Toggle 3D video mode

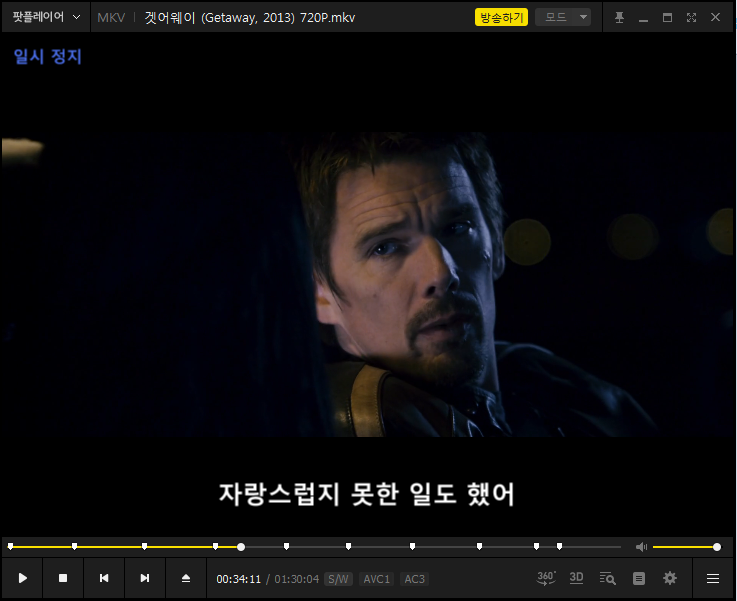point(576,578)
